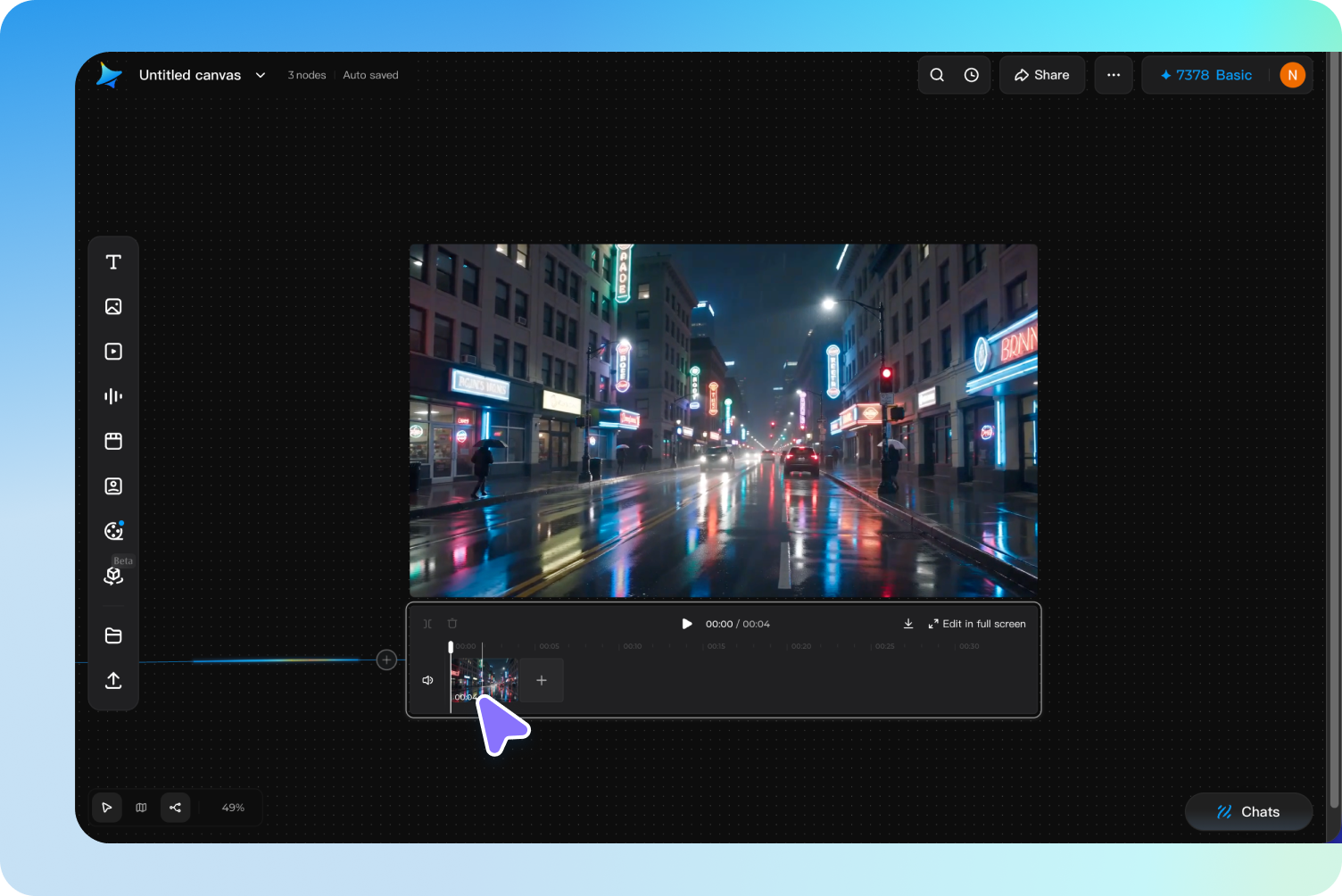Select the pointer cursor tool at bottom
The height and width of the screenshot is (896, 1342).
pyautogui.click(x=107, y=808)
